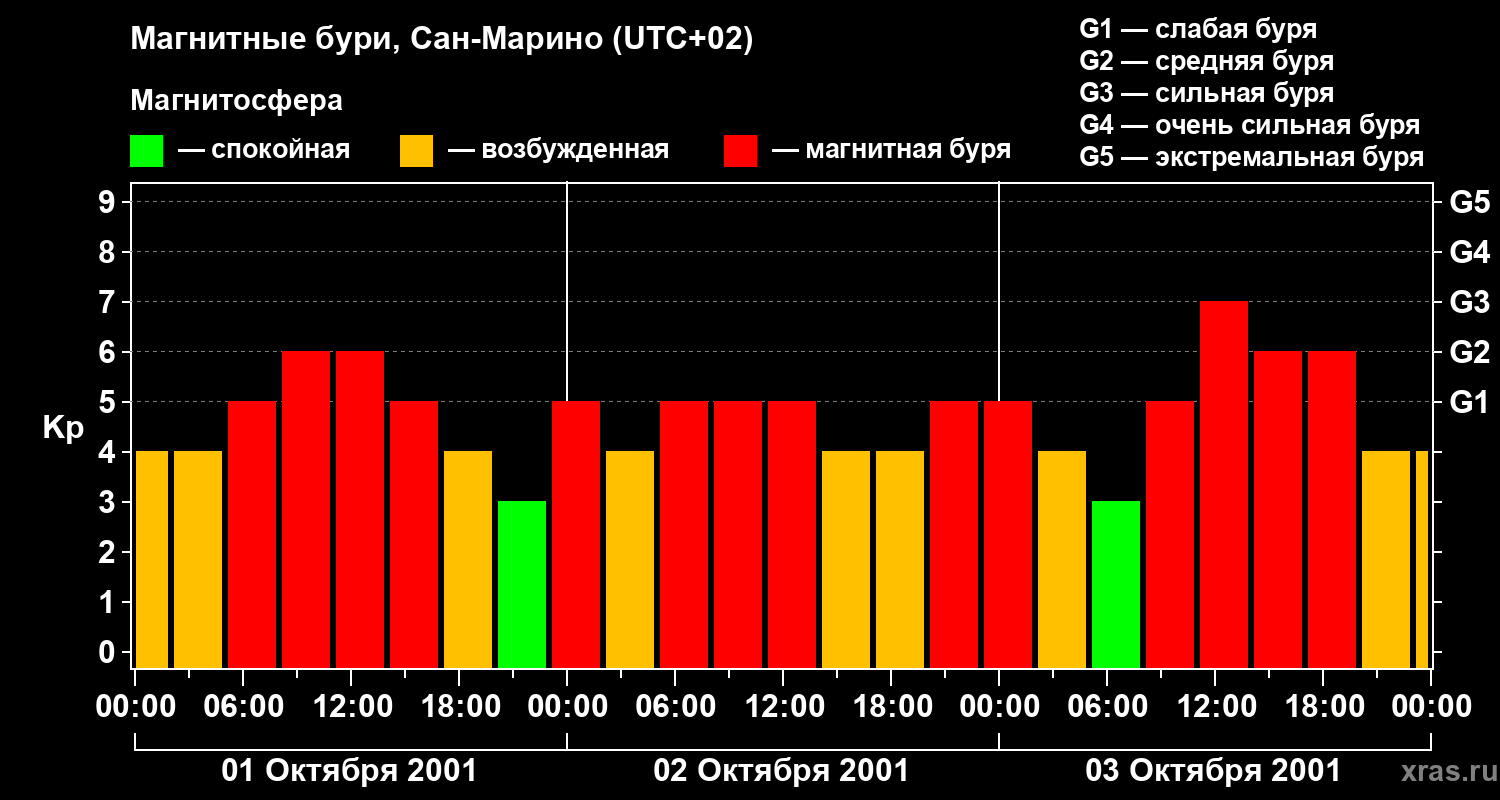Screen dimensions: 1500x800
Task: Click the 'G4' label on the right axis
Action: click(1469, 252)
